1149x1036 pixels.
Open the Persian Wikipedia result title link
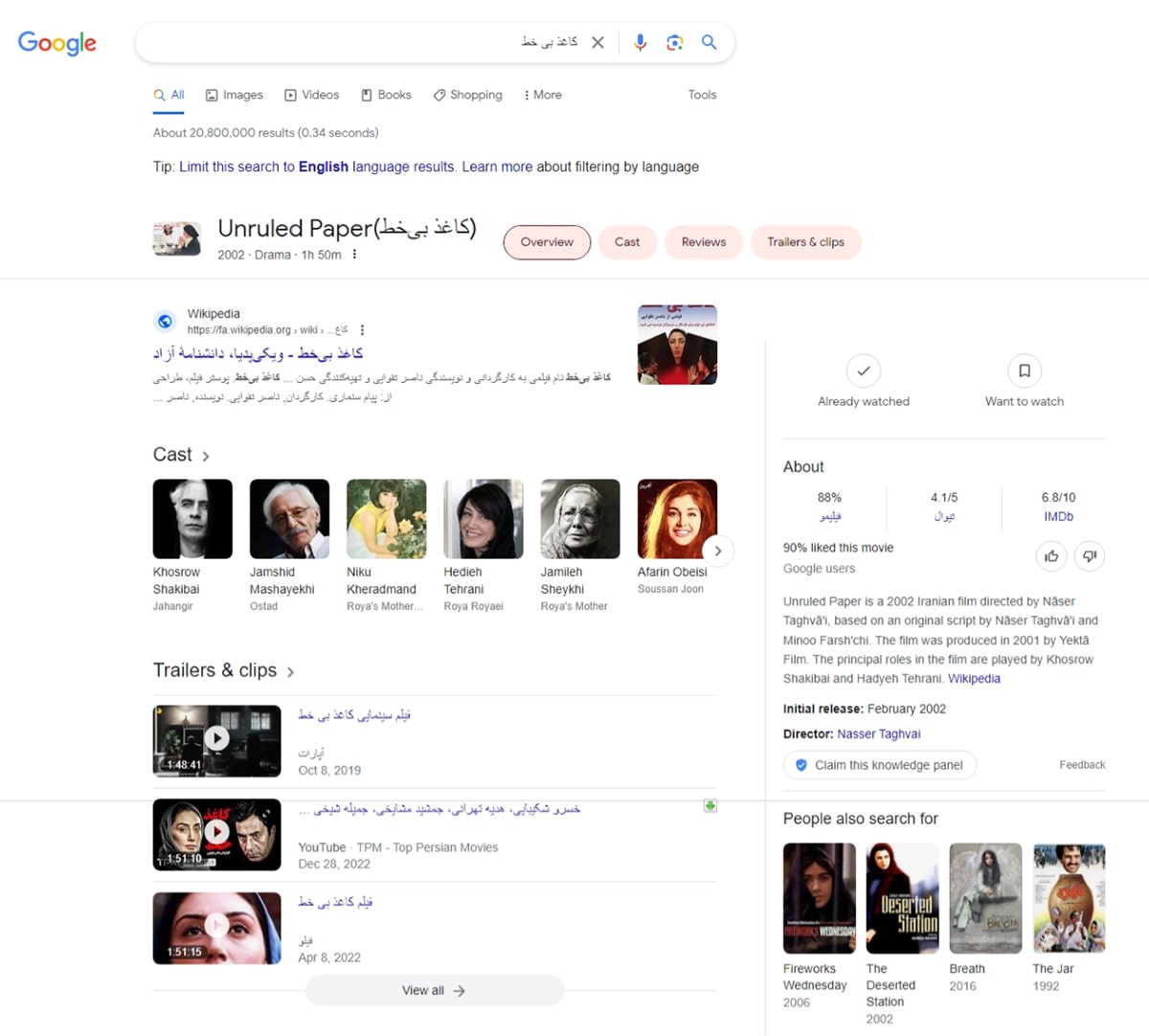[x=259, y=353]
